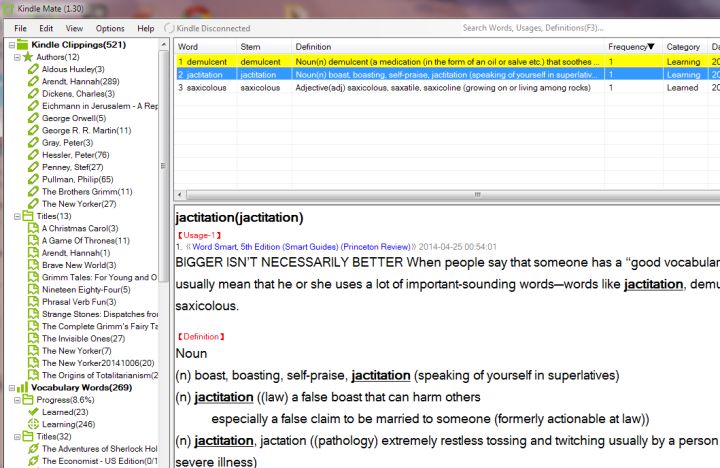Viewport: 720px width, 468px height.
Task: Click the tree panel vertical scrollbar thumb
Action: (x=163, y=166)
